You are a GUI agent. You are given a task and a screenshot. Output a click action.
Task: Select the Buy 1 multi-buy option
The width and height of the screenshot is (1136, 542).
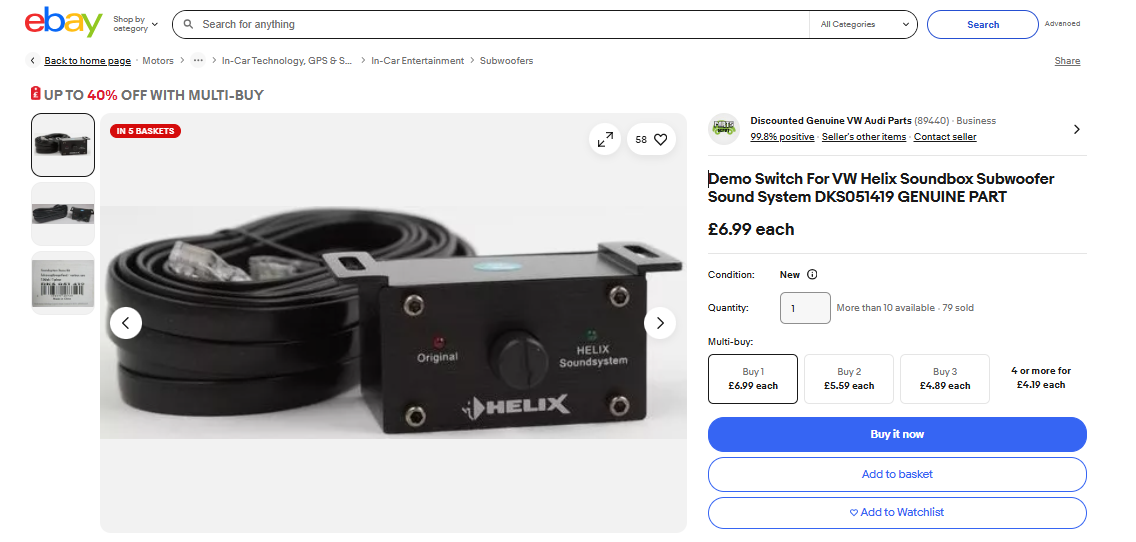pos(752,379)
